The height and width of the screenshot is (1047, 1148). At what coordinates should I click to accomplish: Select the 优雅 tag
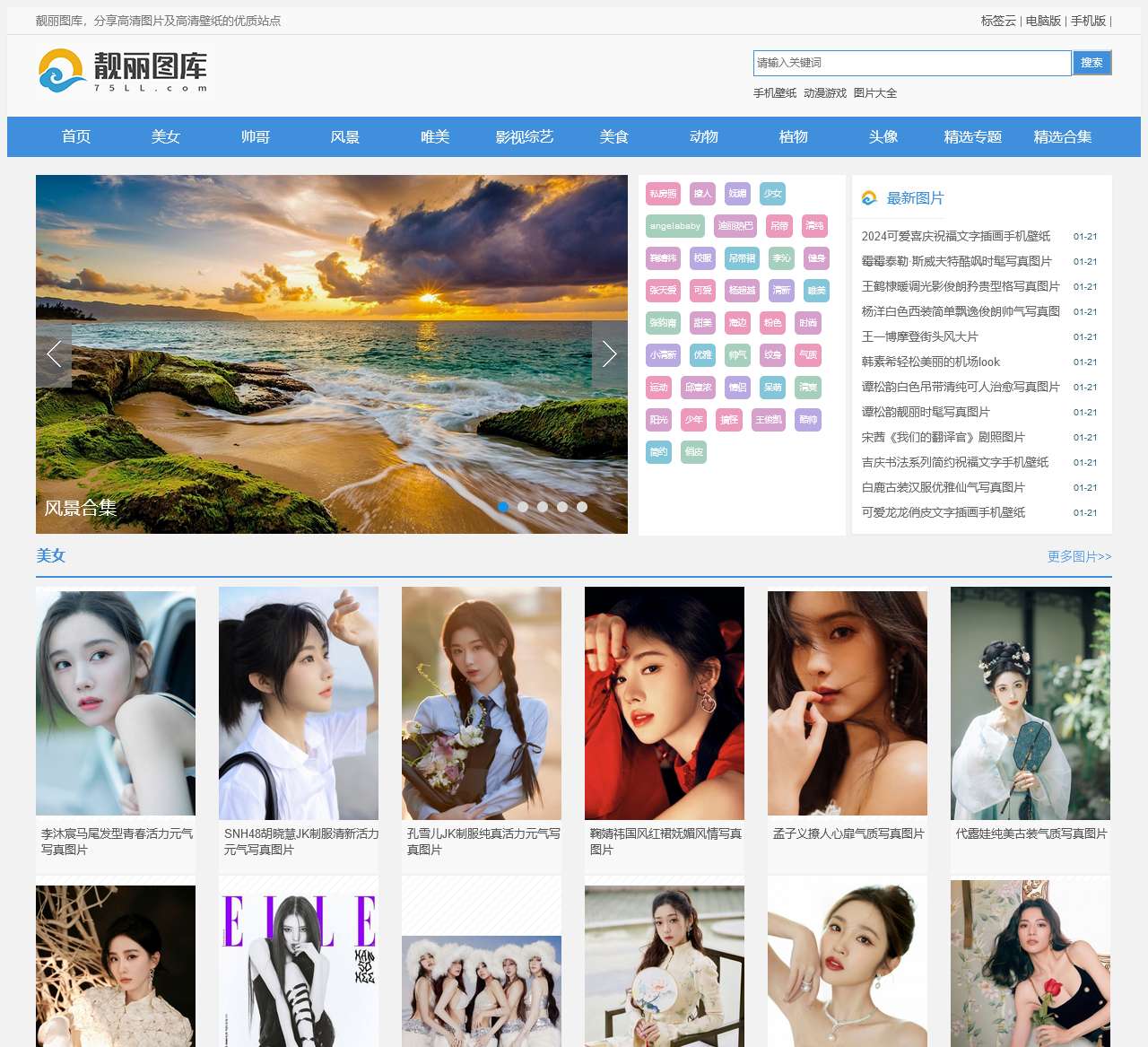(703, 355)
